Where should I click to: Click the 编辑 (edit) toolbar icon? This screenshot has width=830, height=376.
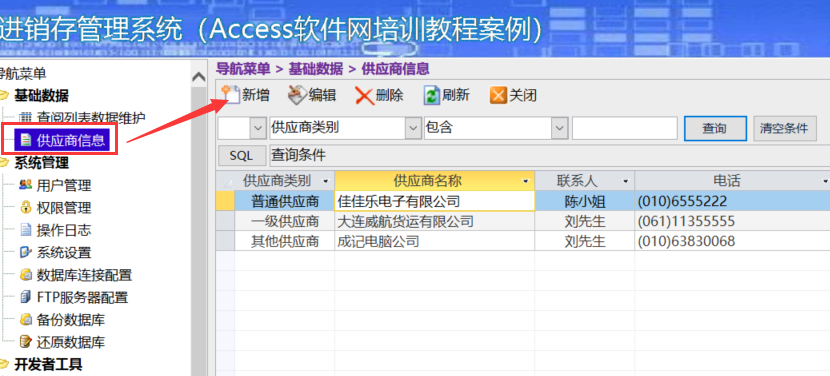coord(297,95)
